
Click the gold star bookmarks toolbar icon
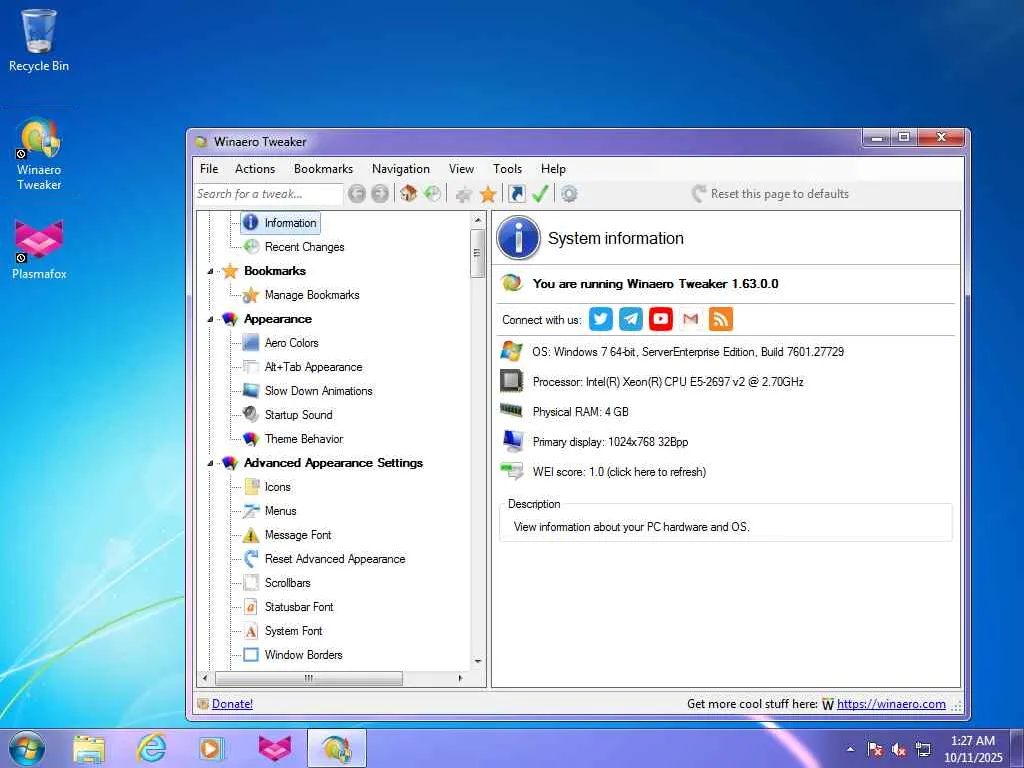coord(488,194)
